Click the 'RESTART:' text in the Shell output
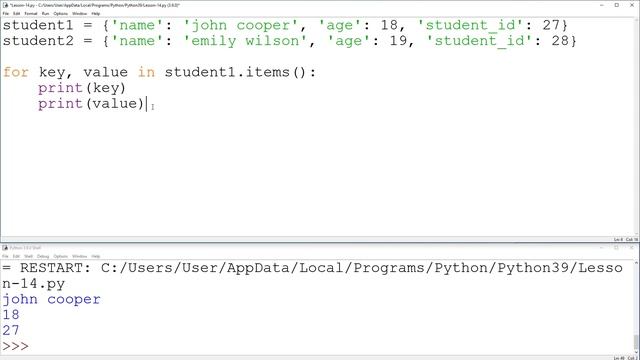The height and width of the screenshot is (360, 640). tap(56, 268)
